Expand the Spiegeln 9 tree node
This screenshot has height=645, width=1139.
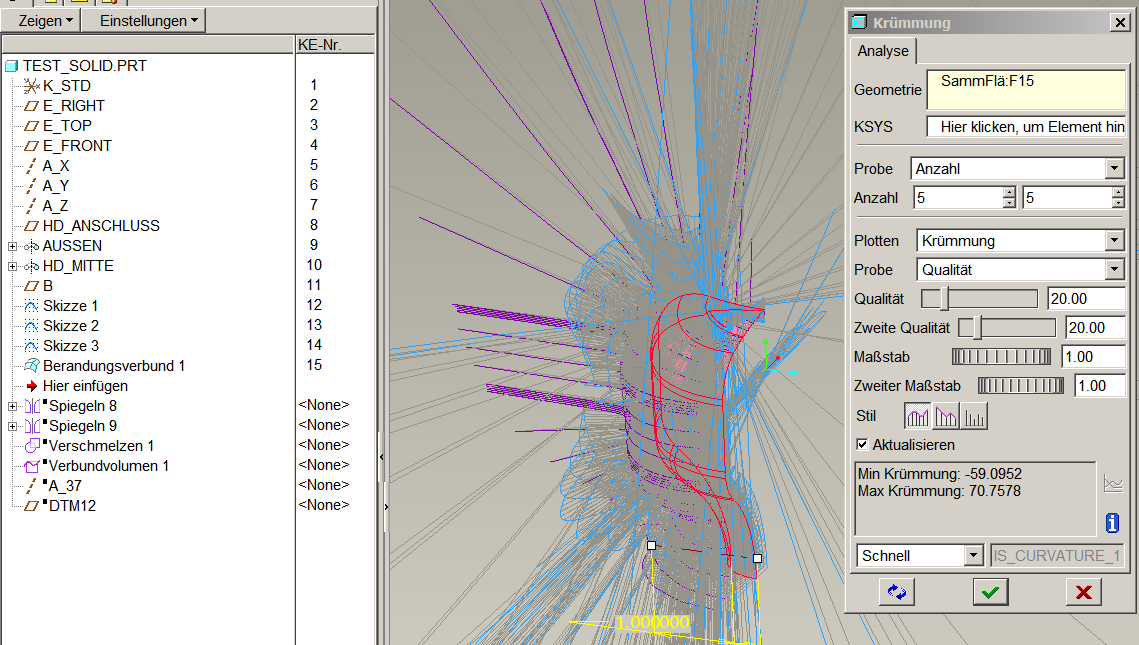(12, 426)
